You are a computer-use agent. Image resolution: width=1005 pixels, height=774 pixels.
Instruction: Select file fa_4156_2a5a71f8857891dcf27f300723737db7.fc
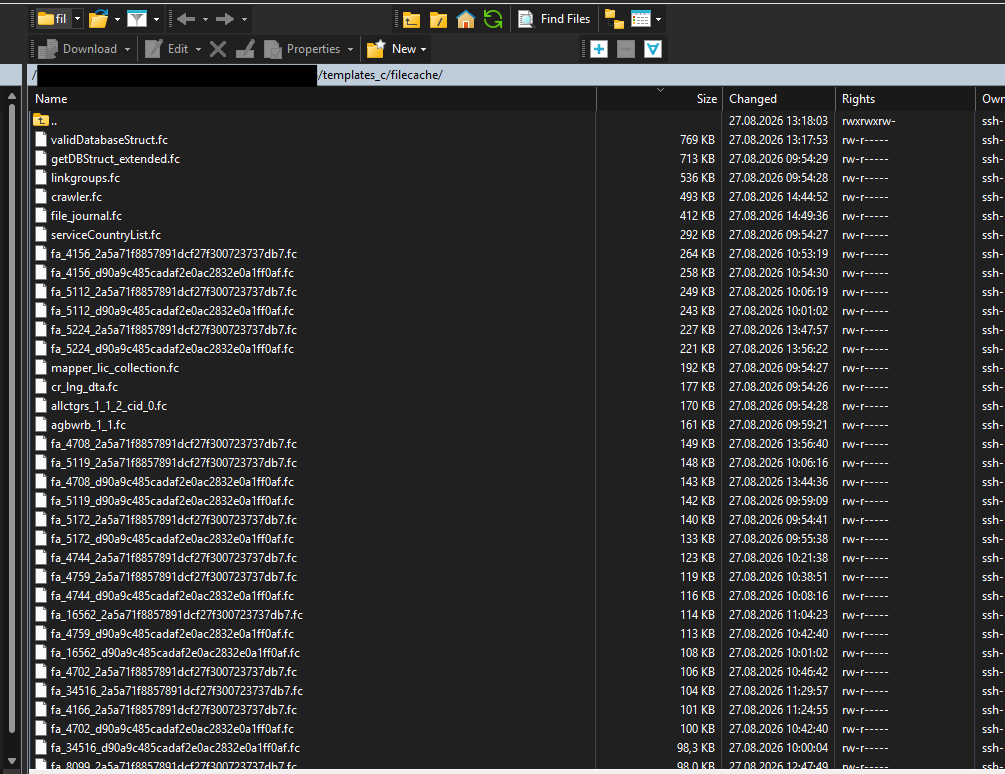pyautogui.click(x=174, y=254)
